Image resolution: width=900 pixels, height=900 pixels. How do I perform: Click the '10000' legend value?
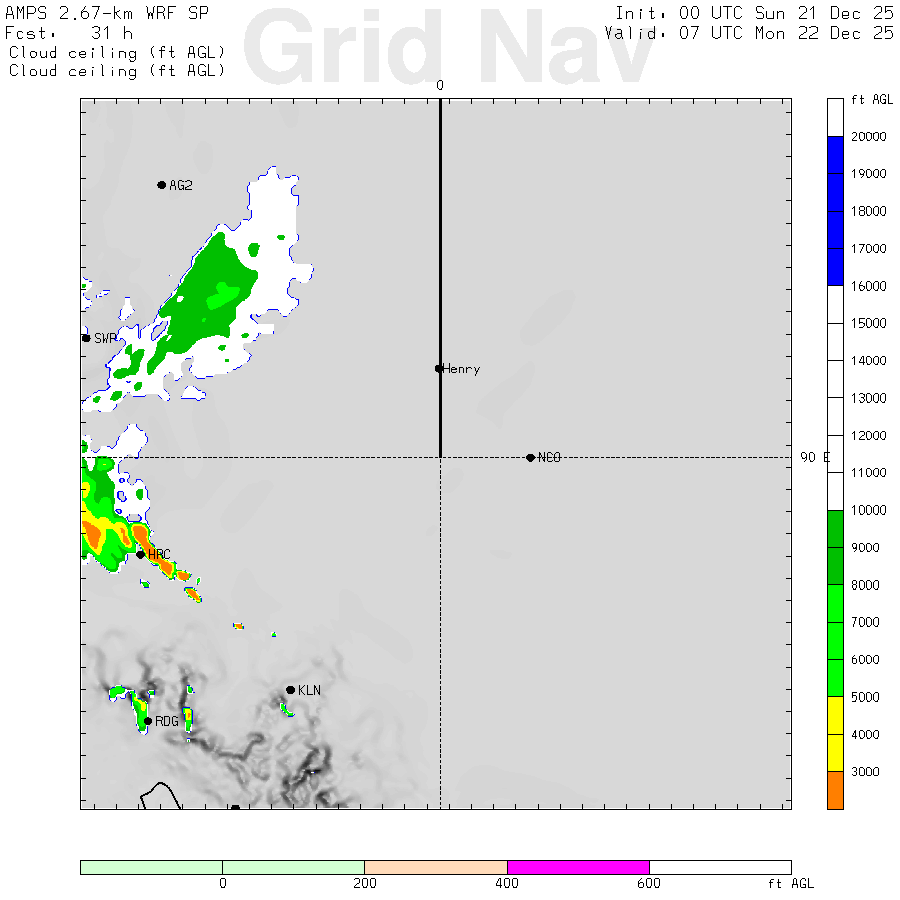click(868, 510)
